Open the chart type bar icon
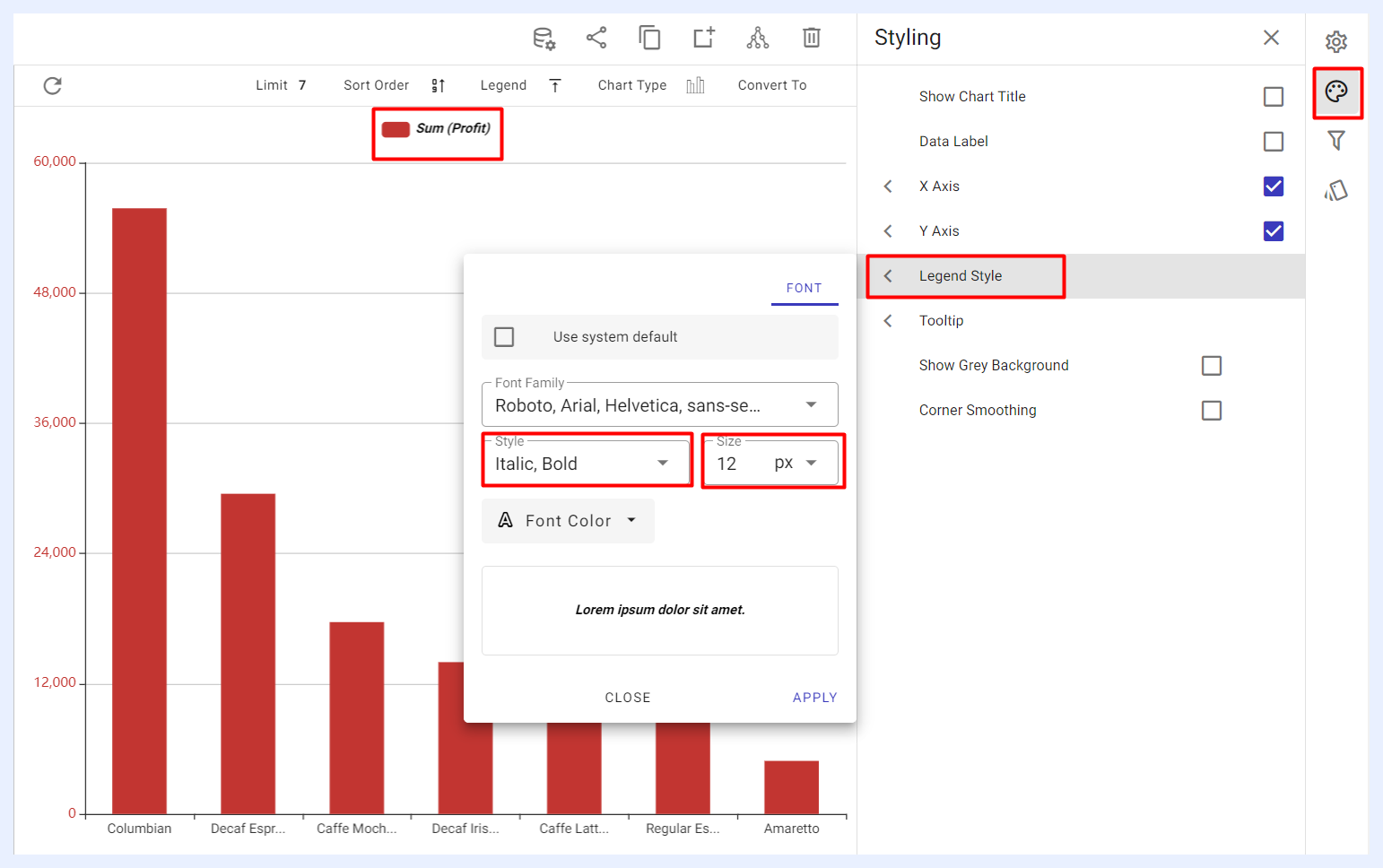This screenshot has height=868, width=1383. [695, 85]
